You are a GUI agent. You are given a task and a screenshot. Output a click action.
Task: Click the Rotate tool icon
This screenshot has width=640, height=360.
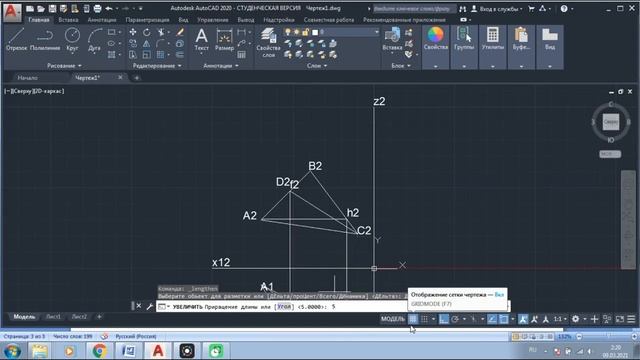click(x=147, y=32)
